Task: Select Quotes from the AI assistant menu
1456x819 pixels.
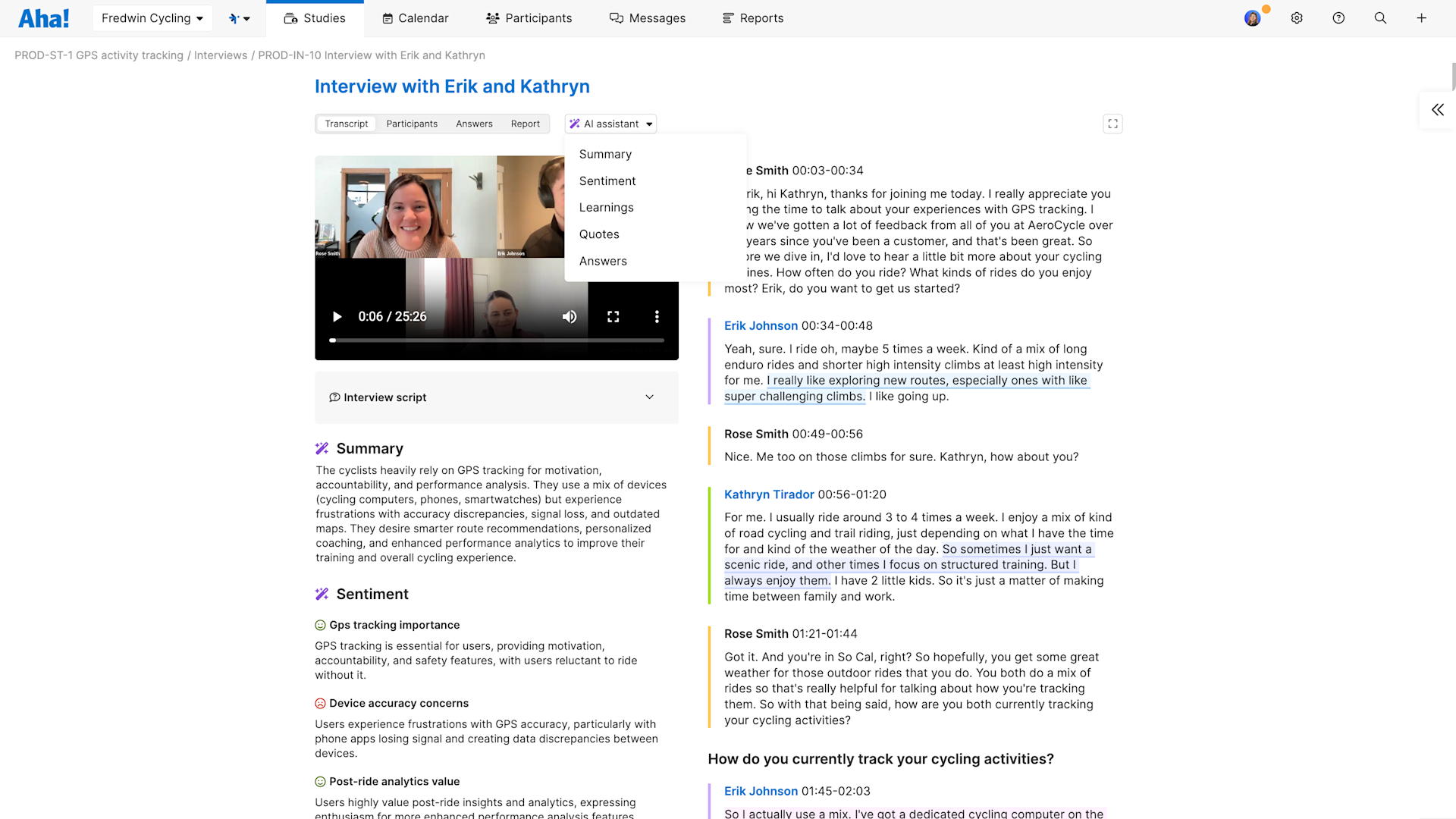Action: point(598,234)
